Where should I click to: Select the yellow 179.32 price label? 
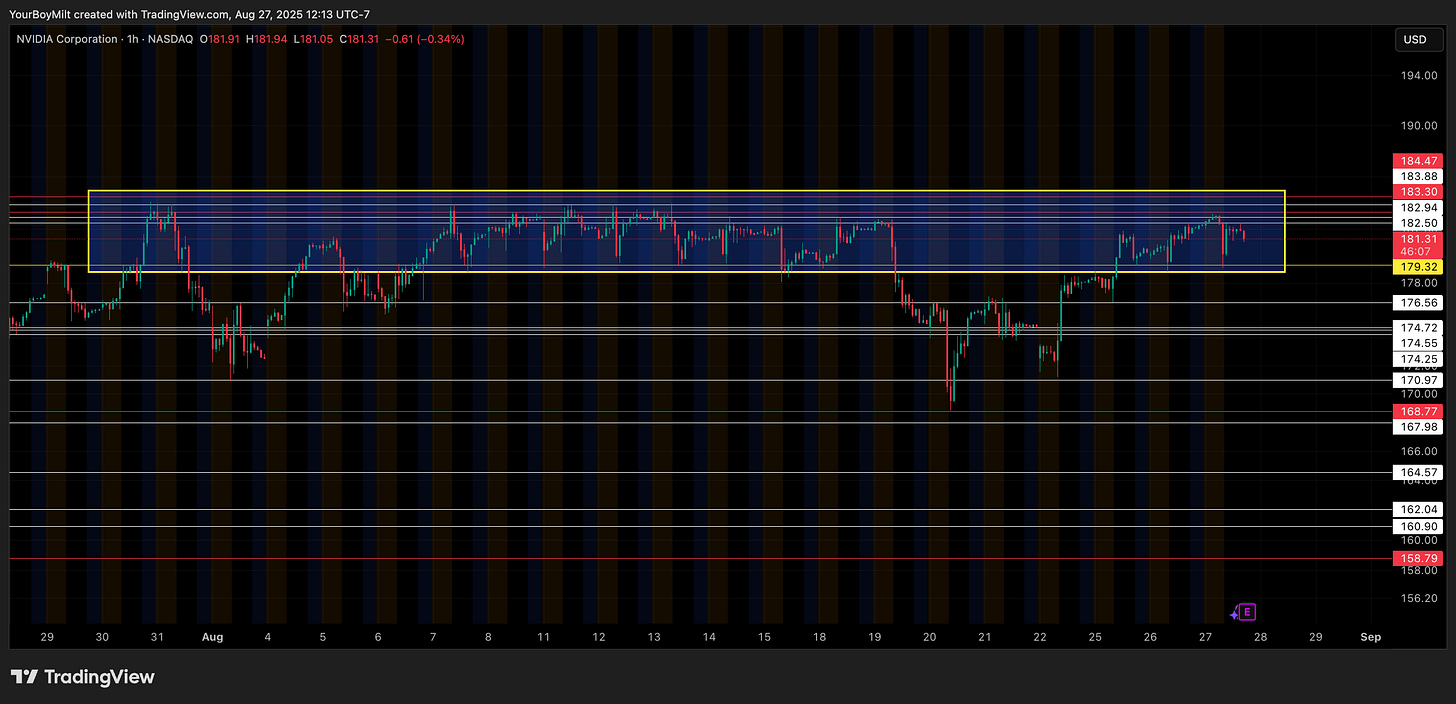click(x=1418, y=268)
